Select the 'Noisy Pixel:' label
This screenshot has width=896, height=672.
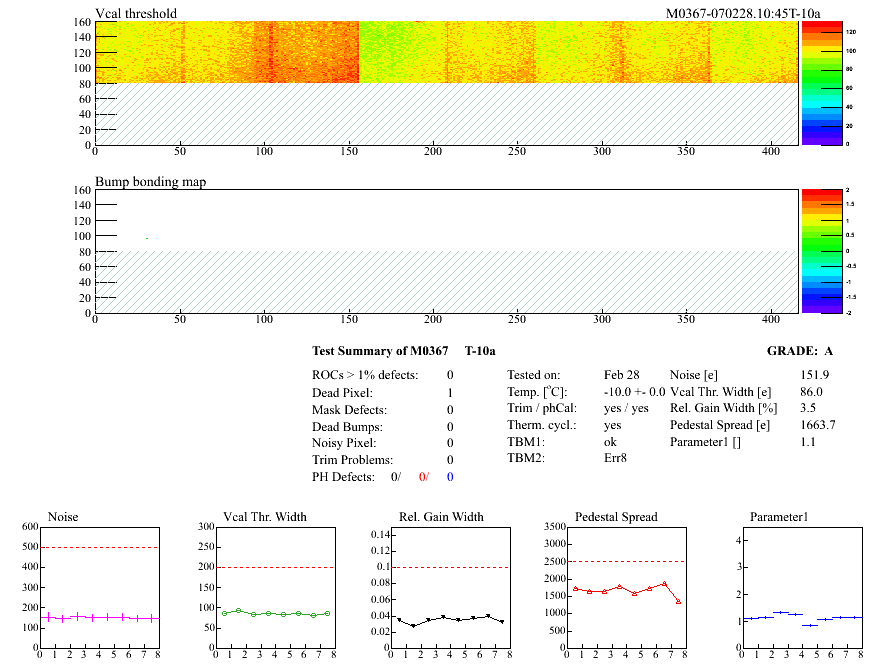(x=344, y=443)
